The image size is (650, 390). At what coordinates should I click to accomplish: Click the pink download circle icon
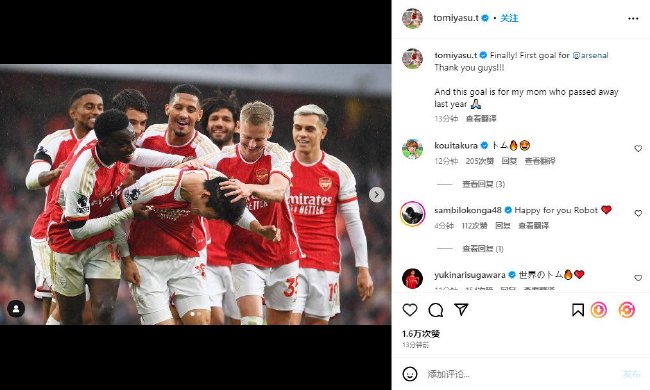click(x=599, y=310)
